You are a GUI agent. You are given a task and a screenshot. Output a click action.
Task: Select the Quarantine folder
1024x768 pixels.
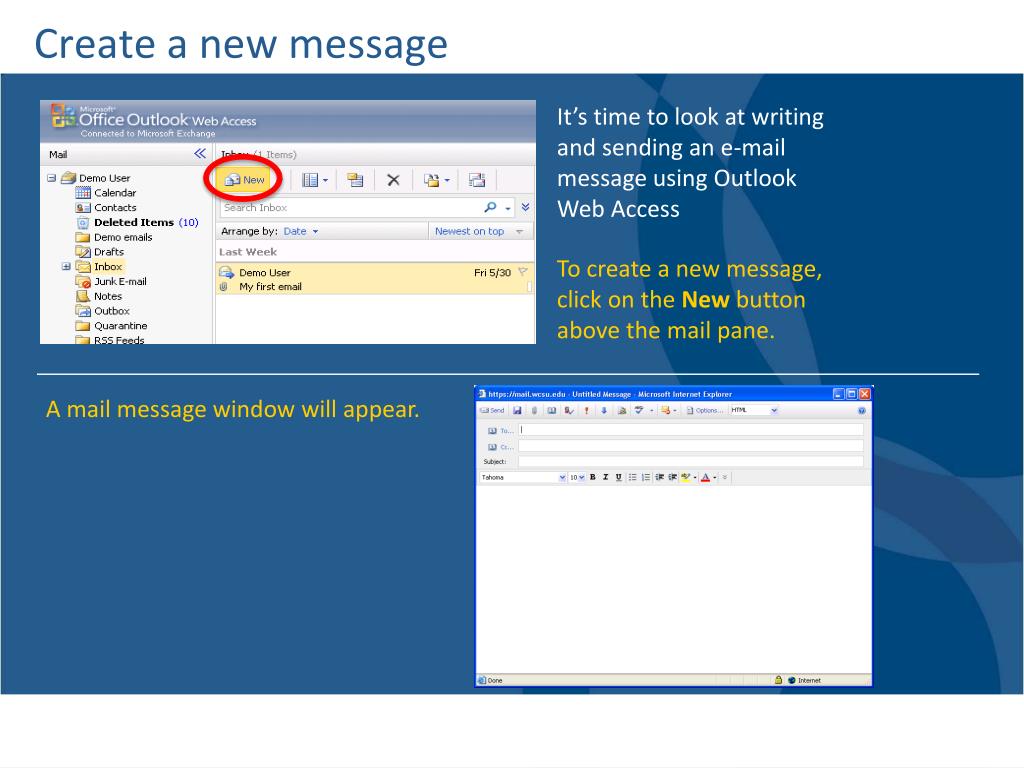112,326
